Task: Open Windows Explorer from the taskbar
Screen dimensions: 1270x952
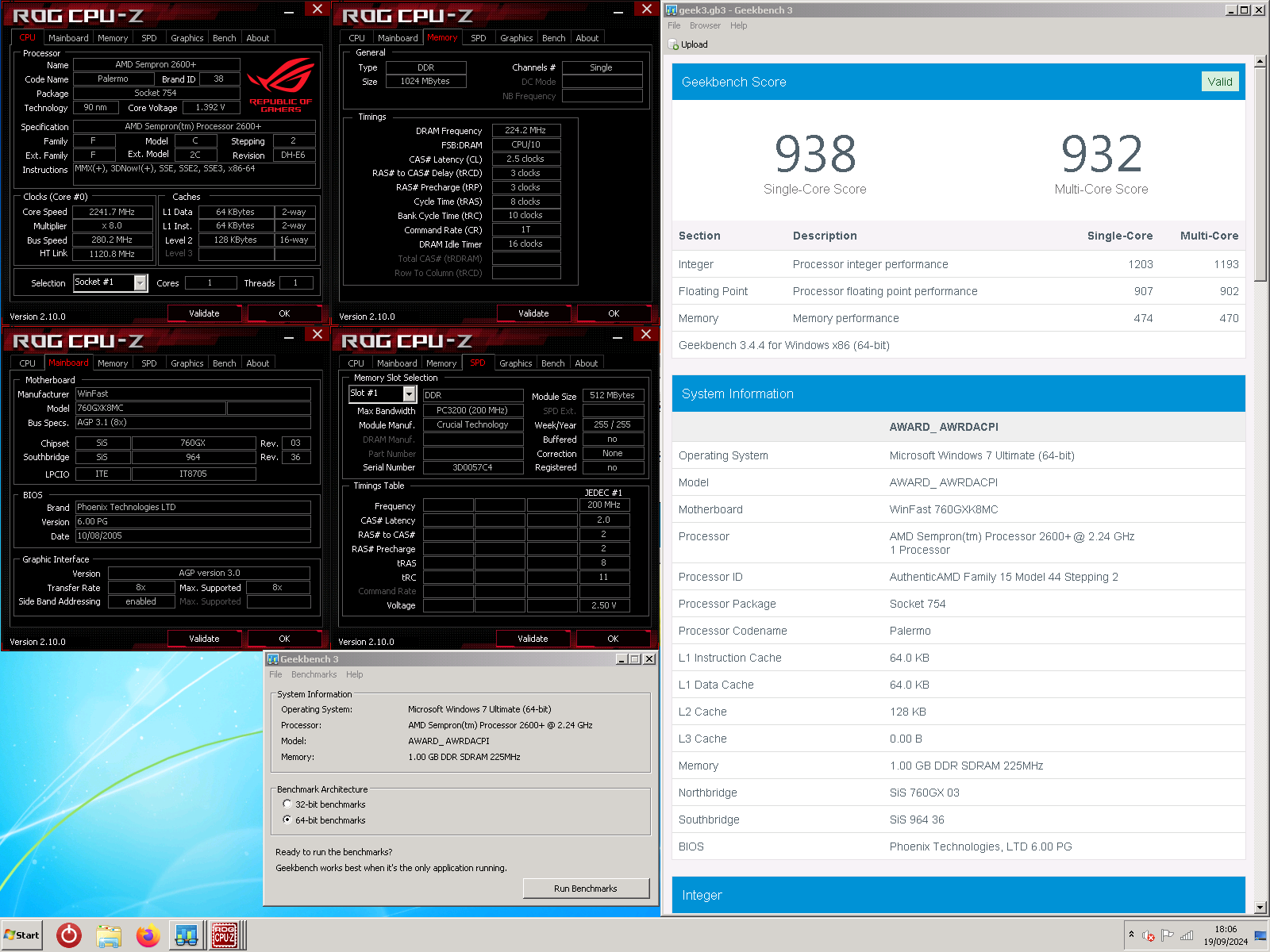Action: [109, 935]
